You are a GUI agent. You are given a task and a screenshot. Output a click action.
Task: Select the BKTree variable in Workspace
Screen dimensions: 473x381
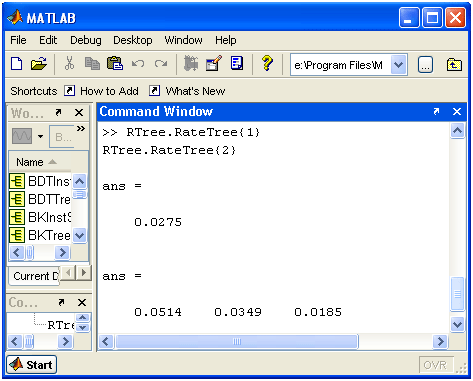pyautogui.click(x=40, y=235)
